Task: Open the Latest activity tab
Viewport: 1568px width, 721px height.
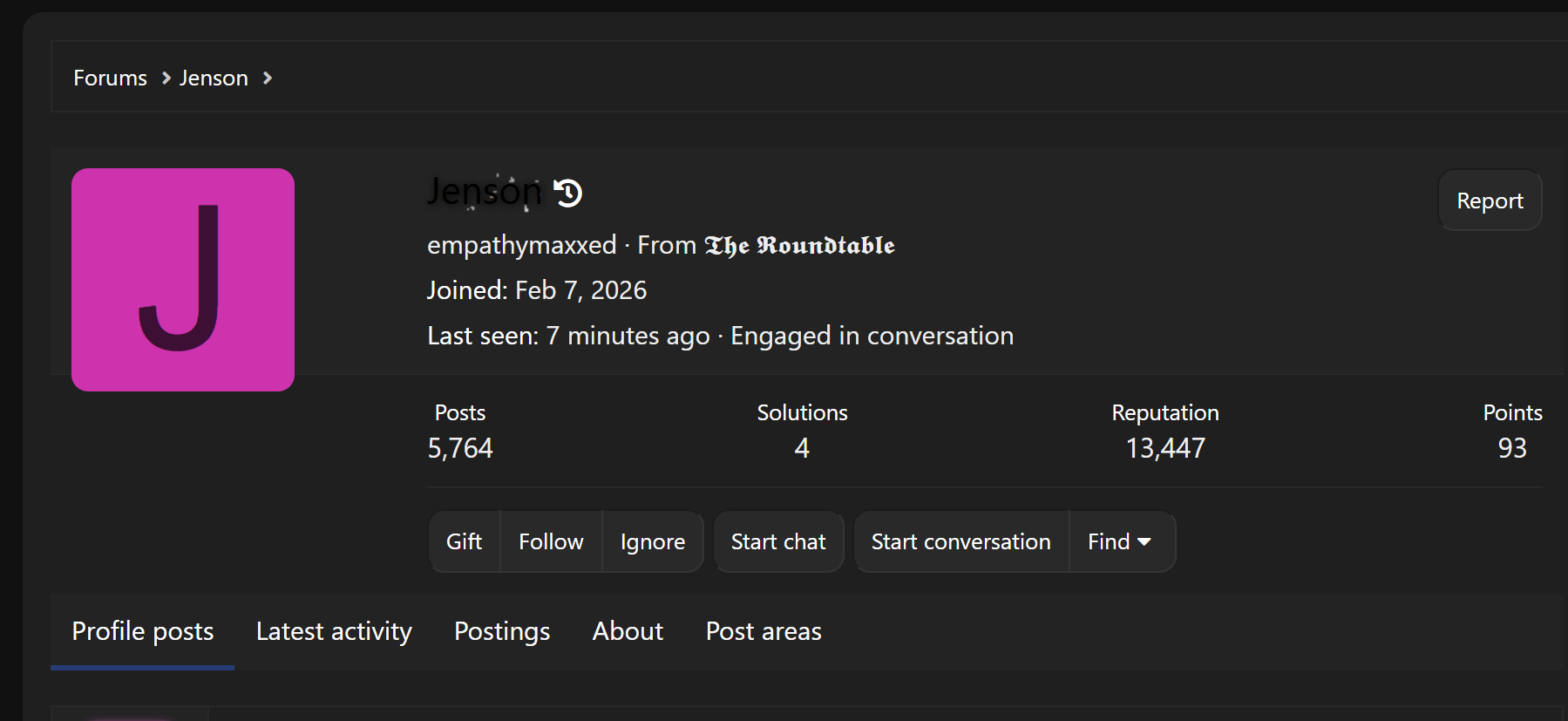Action: tap(334, 631)
